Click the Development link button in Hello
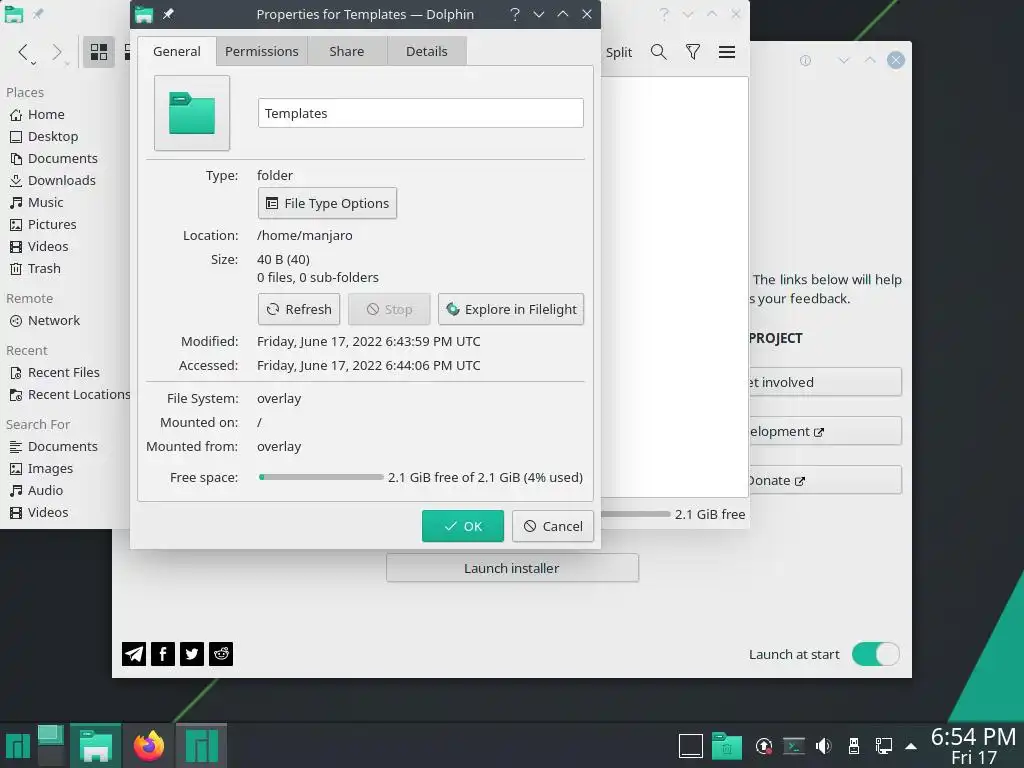 pyautogui.click(x=825, y=432)
